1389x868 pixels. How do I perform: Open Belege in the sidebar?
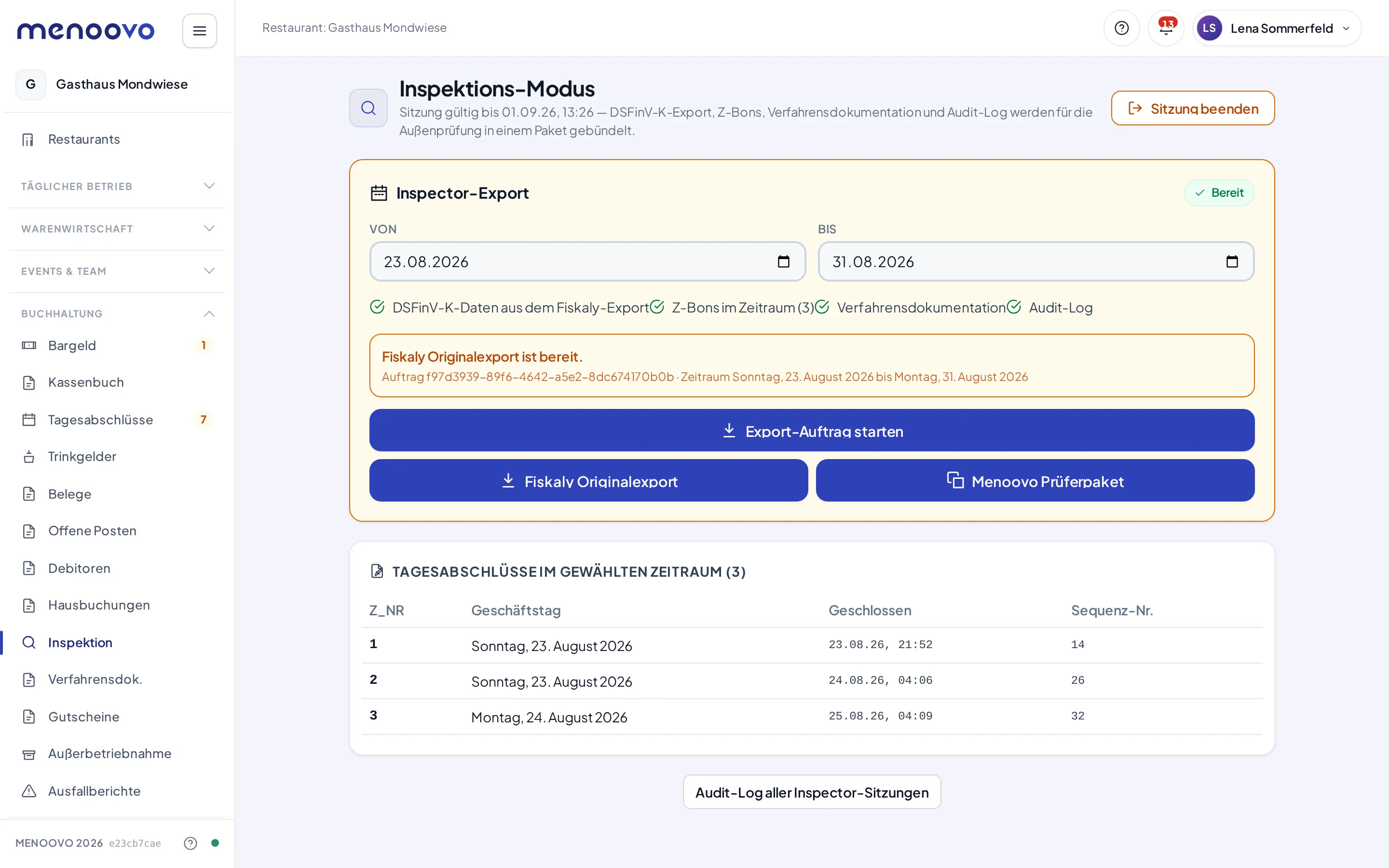click(x=117, y=494)
